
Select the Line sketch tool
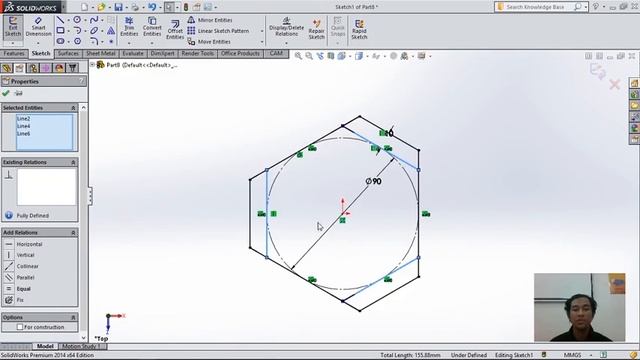60,20
